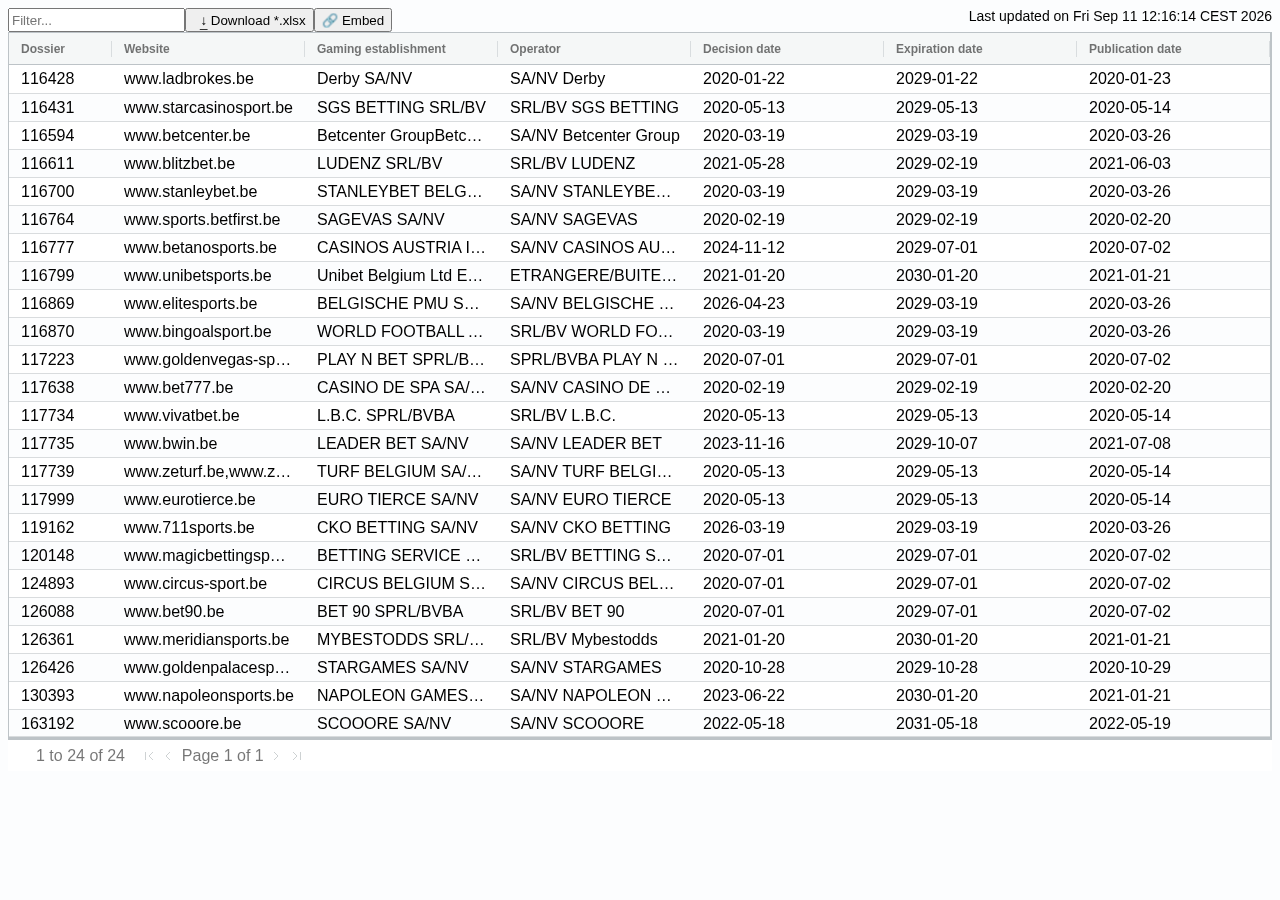This screenshot has width=1280, height=900.
Task: Select operator SA/NV Betcenter Group
Action: [x=594, y=135]
